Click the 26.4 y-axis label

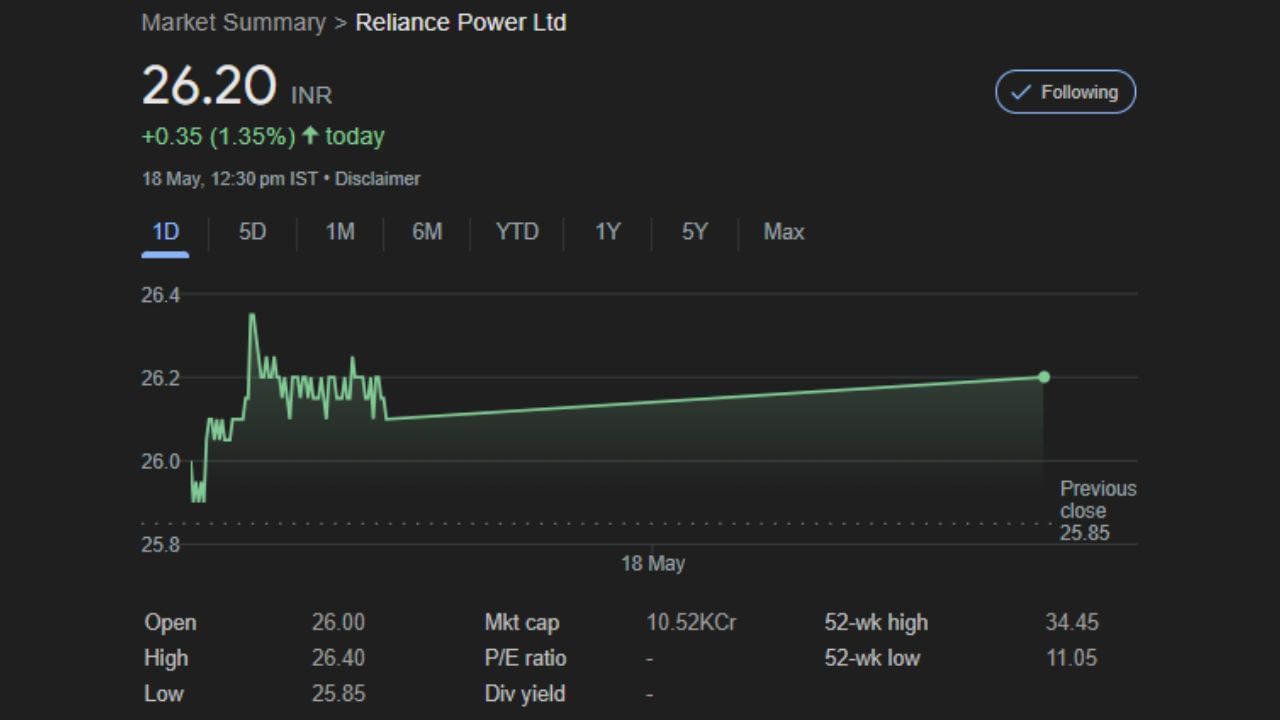[x=160, y=295]
